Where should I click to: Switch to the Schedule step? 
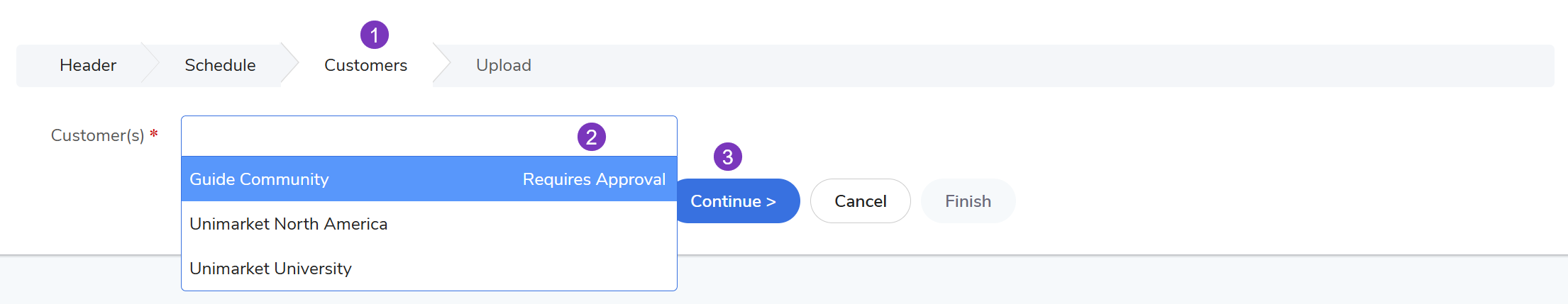pyautogui.click(x=220, y=65)
